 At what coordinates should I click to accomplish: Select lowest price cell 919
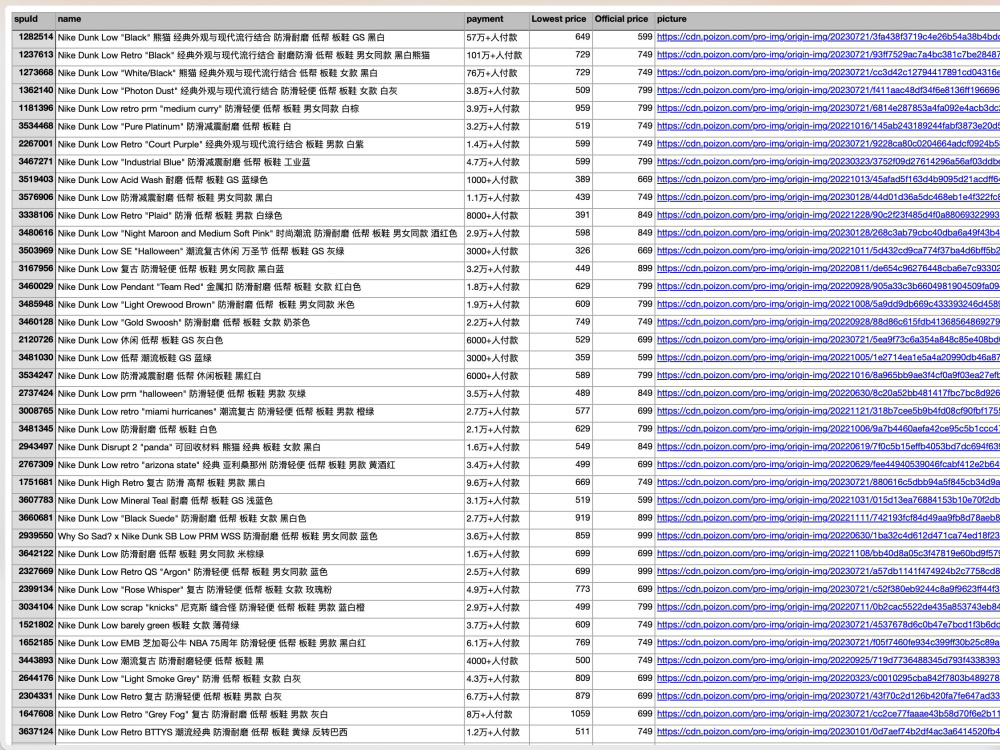[x=561, y=518]
